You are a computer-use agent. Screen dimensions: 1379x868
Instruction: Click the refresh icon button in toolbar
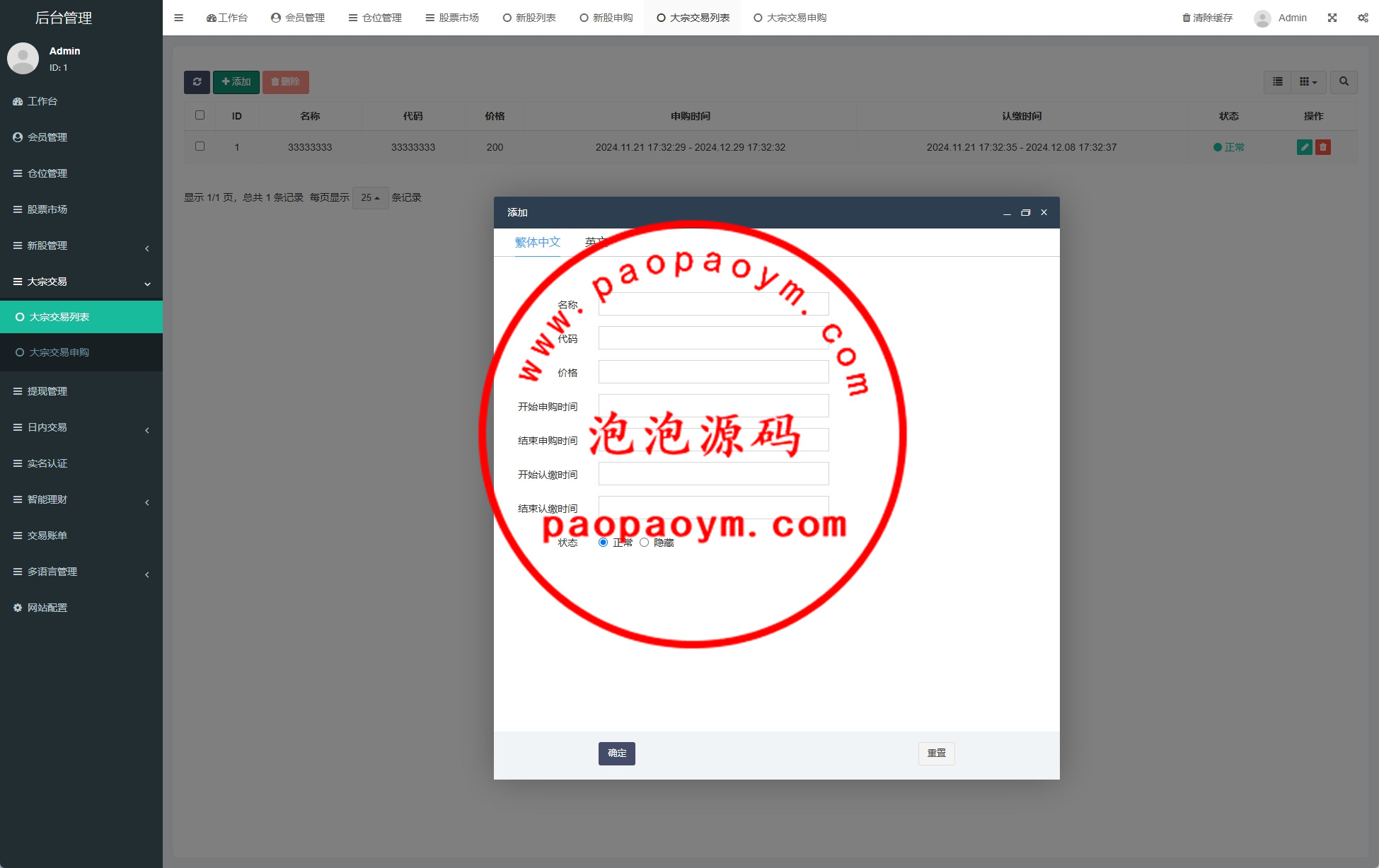197,82
